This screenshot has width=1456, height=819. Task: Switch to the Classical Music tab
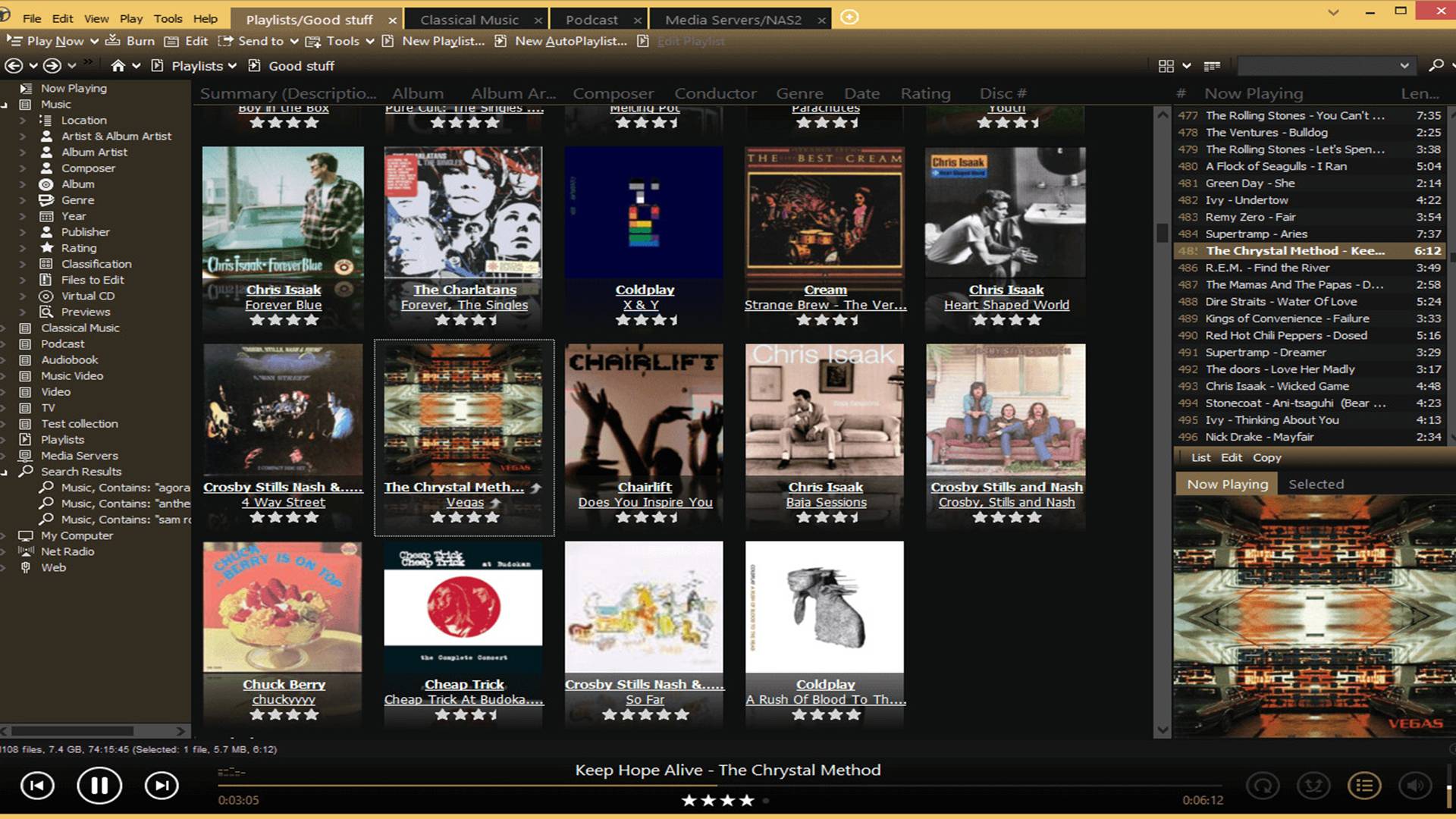click(469, 20)
